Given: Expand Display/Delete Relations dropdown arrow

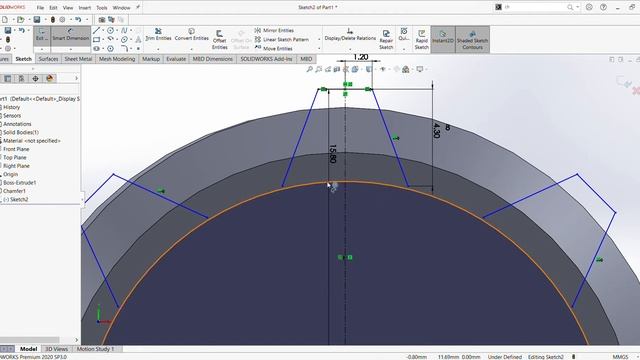Looking at the screenshot, I should tap(350, 49).
